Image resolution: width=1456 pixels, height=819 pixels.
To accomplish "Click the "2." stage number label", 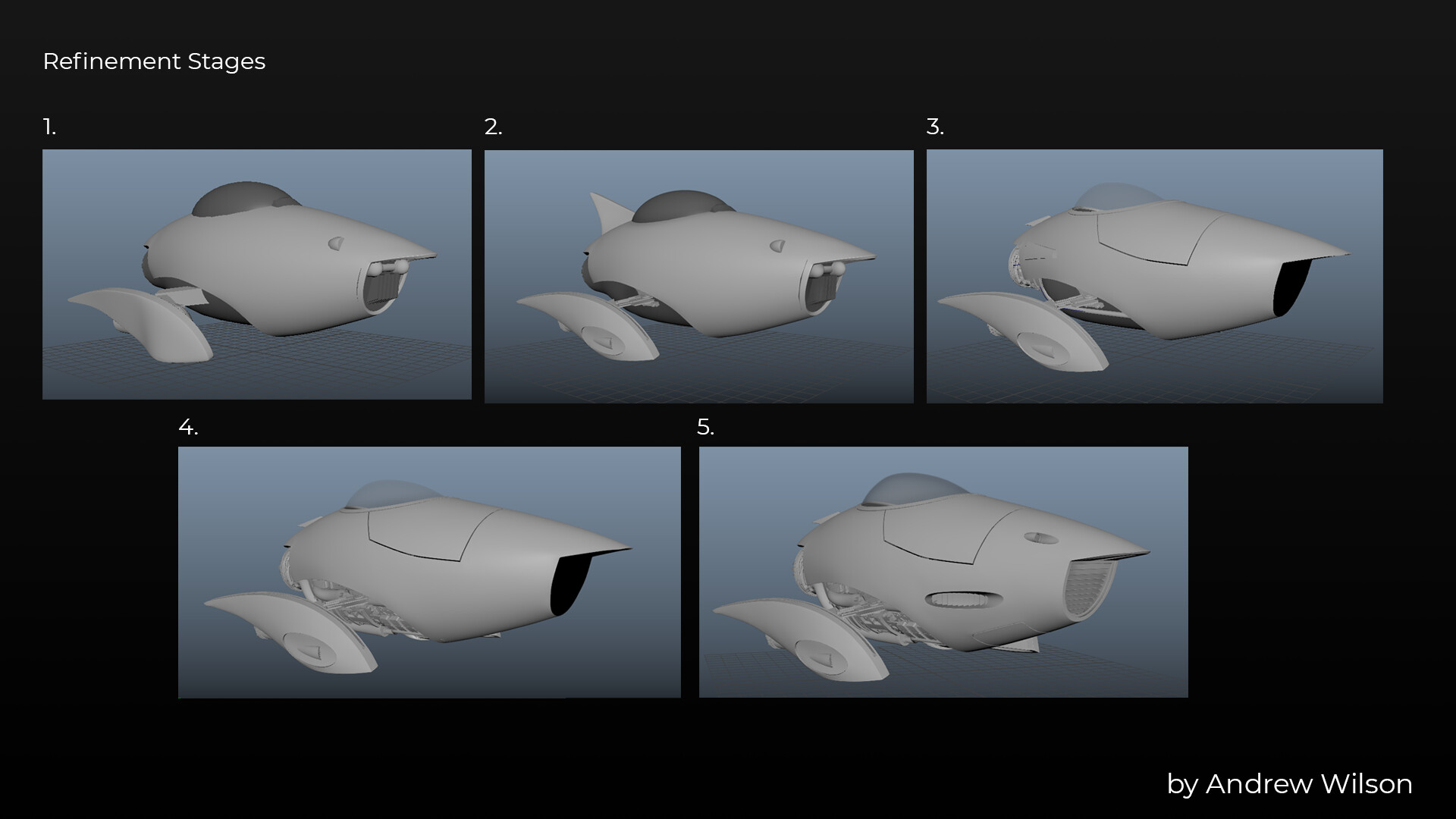I will click(493, 127).
